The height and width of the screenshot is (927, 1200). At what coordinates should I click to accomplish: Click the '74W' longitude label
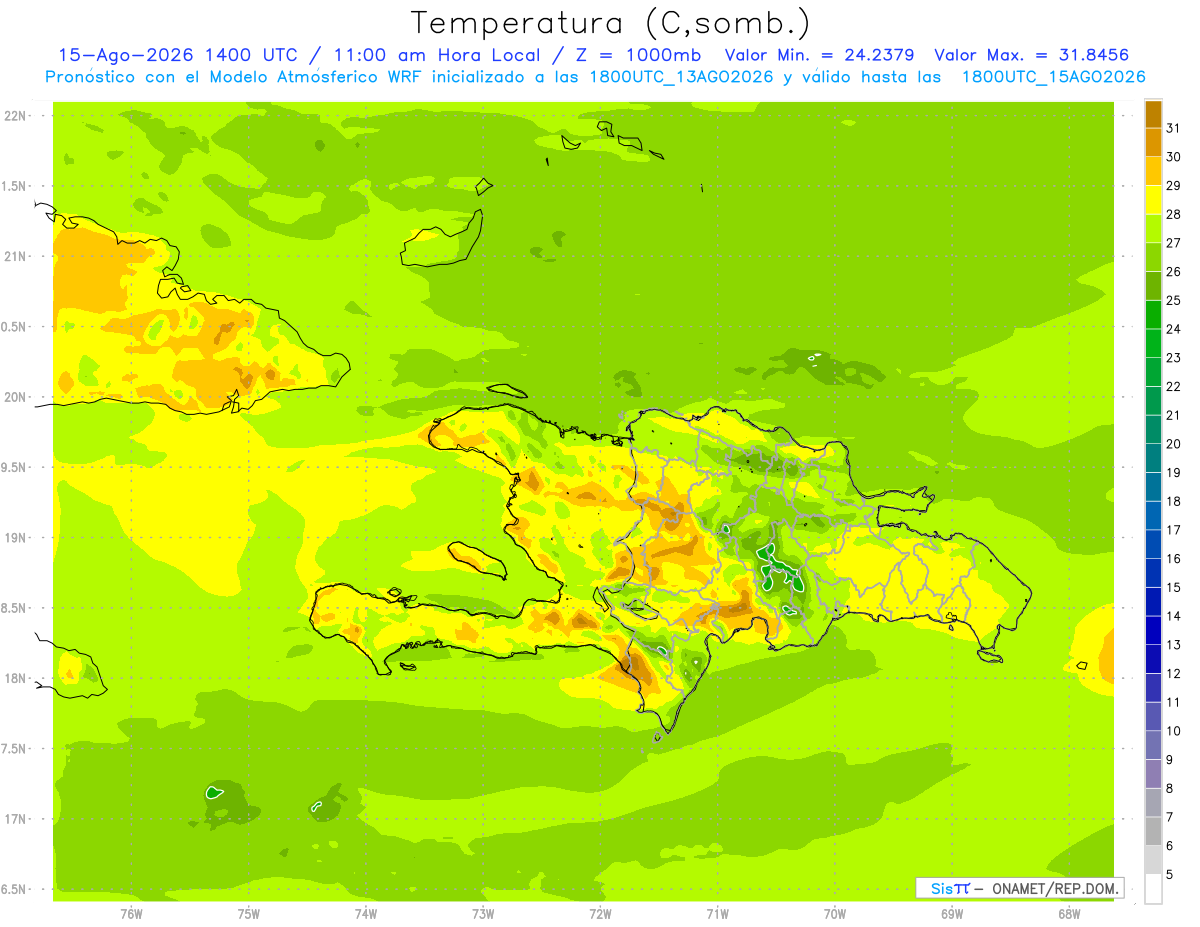[x=366, y=914]
